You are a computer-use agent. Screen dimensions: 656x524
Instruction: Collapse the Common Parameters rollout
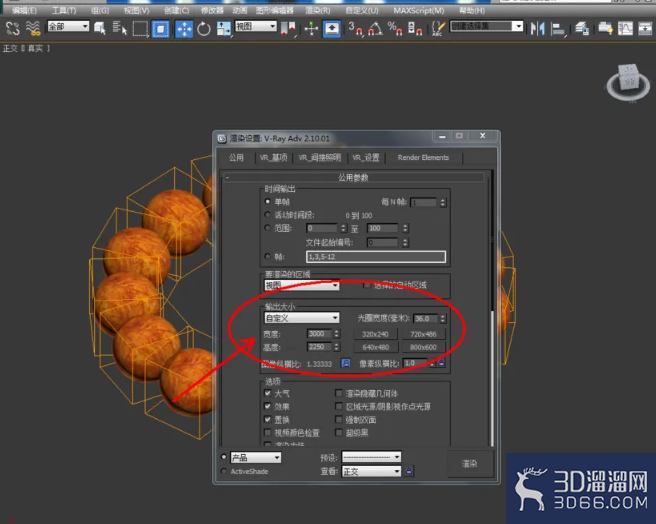354,177
